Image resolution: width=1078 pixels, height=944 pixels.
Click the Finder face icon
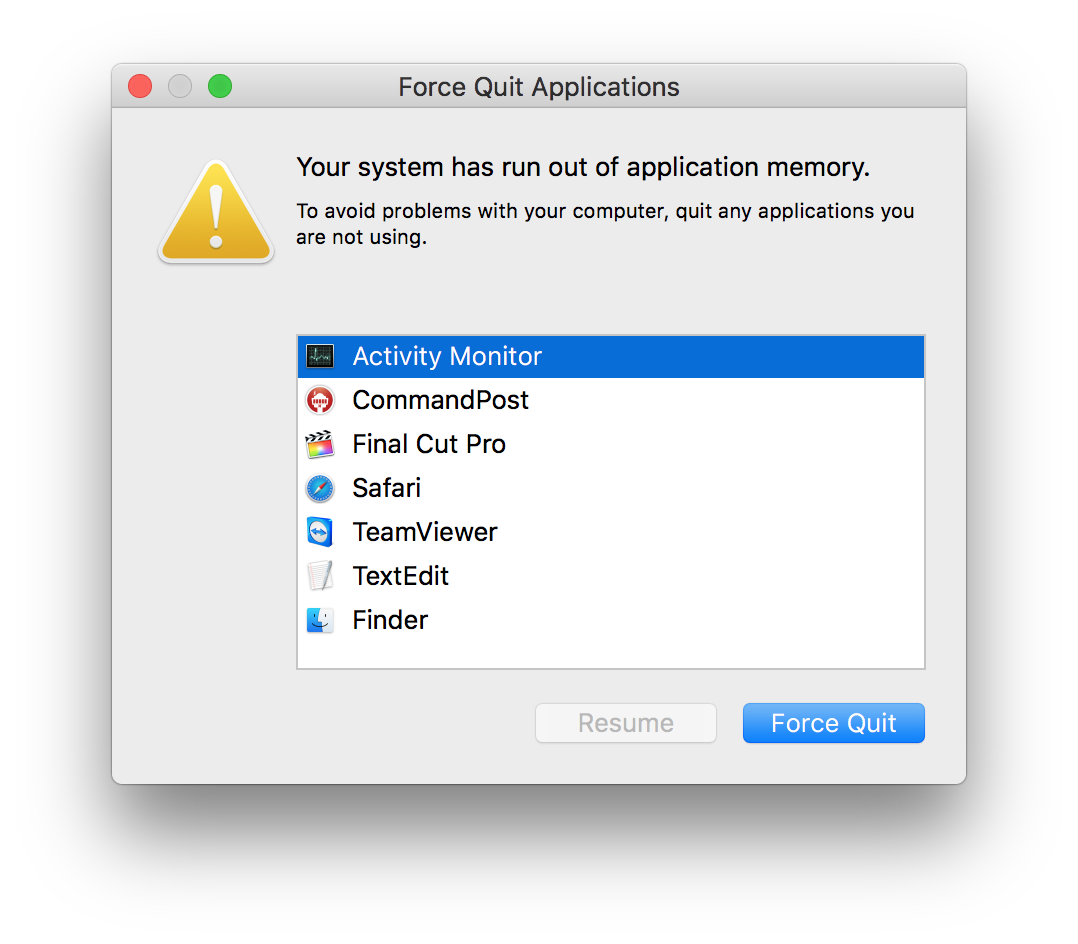pyautogui.click(x=320, y=620)
